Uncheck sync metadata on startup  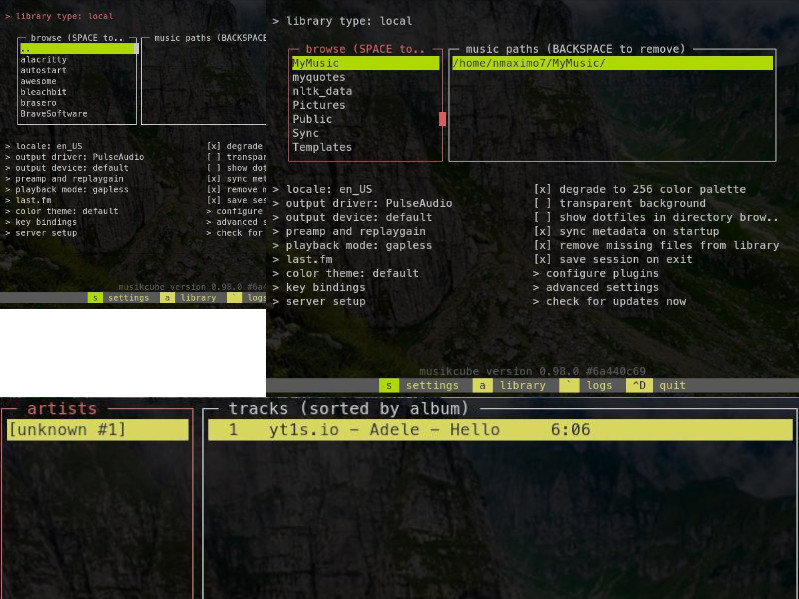click(541, 231)
